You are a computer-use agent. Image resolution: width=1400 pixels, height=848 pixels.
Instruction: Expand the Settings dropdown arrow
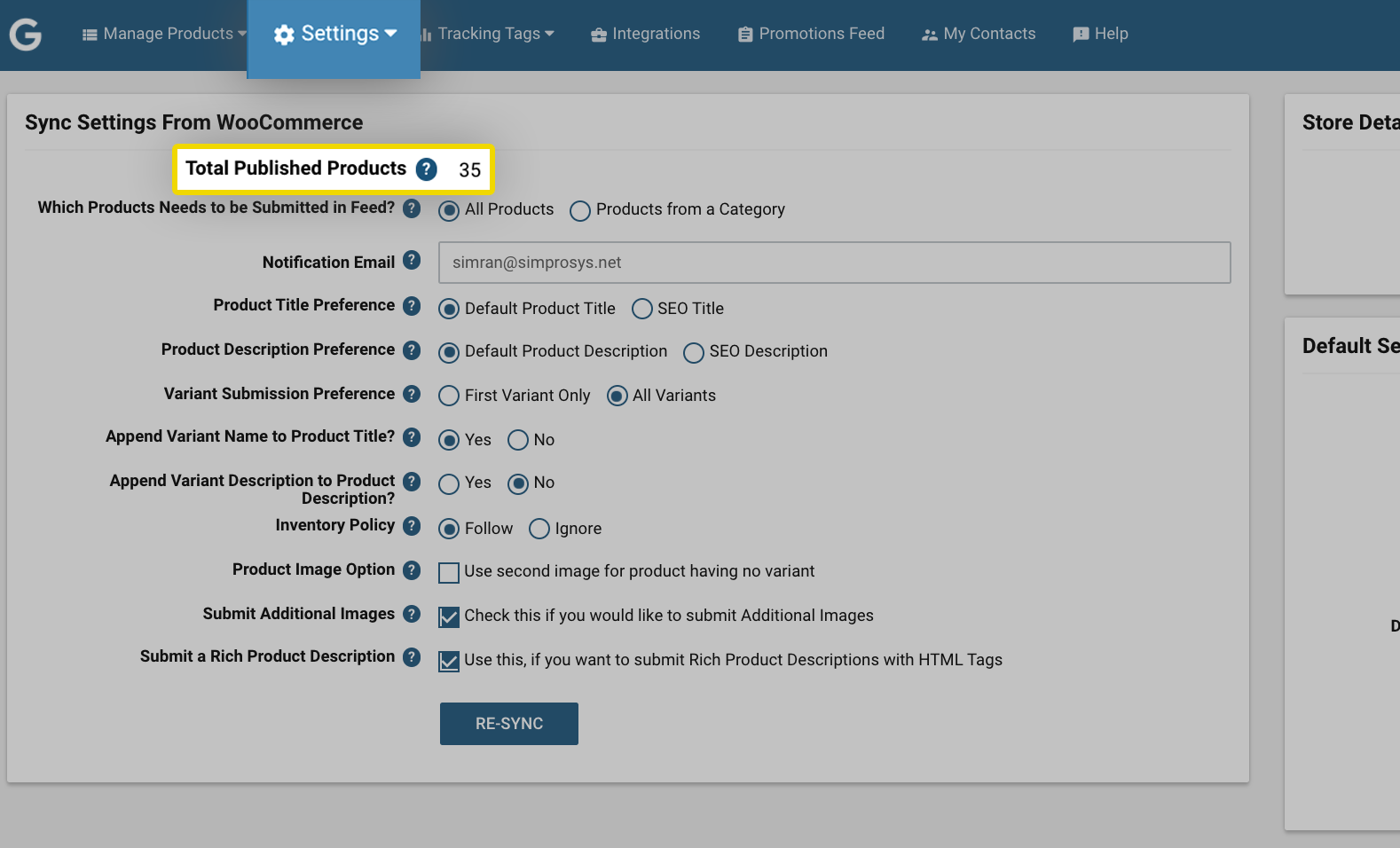(x=390, y=34)
